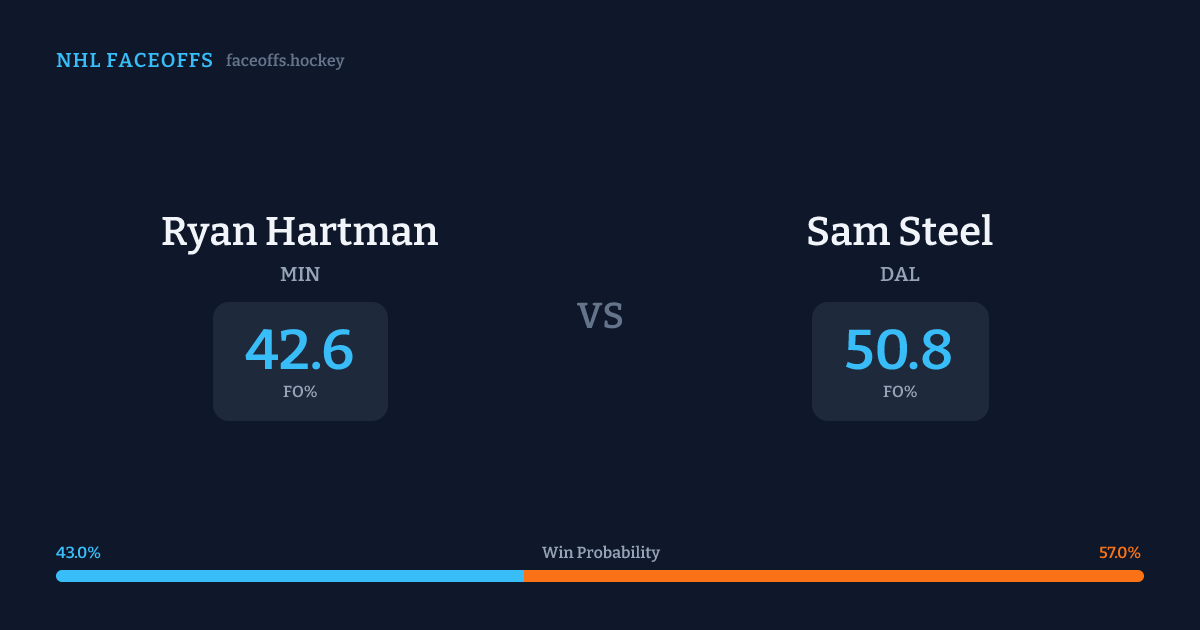Image resolution: width=1200 pixels, height=630 pixels.
Task: Click the VS text between players
Action: [x=600, y=316]
